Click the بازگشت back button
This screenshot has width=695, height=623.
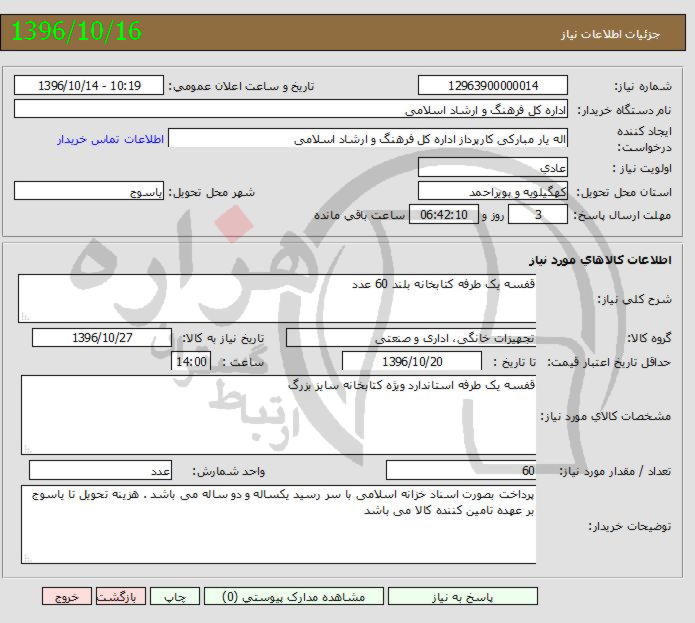[x=121, y=596]
